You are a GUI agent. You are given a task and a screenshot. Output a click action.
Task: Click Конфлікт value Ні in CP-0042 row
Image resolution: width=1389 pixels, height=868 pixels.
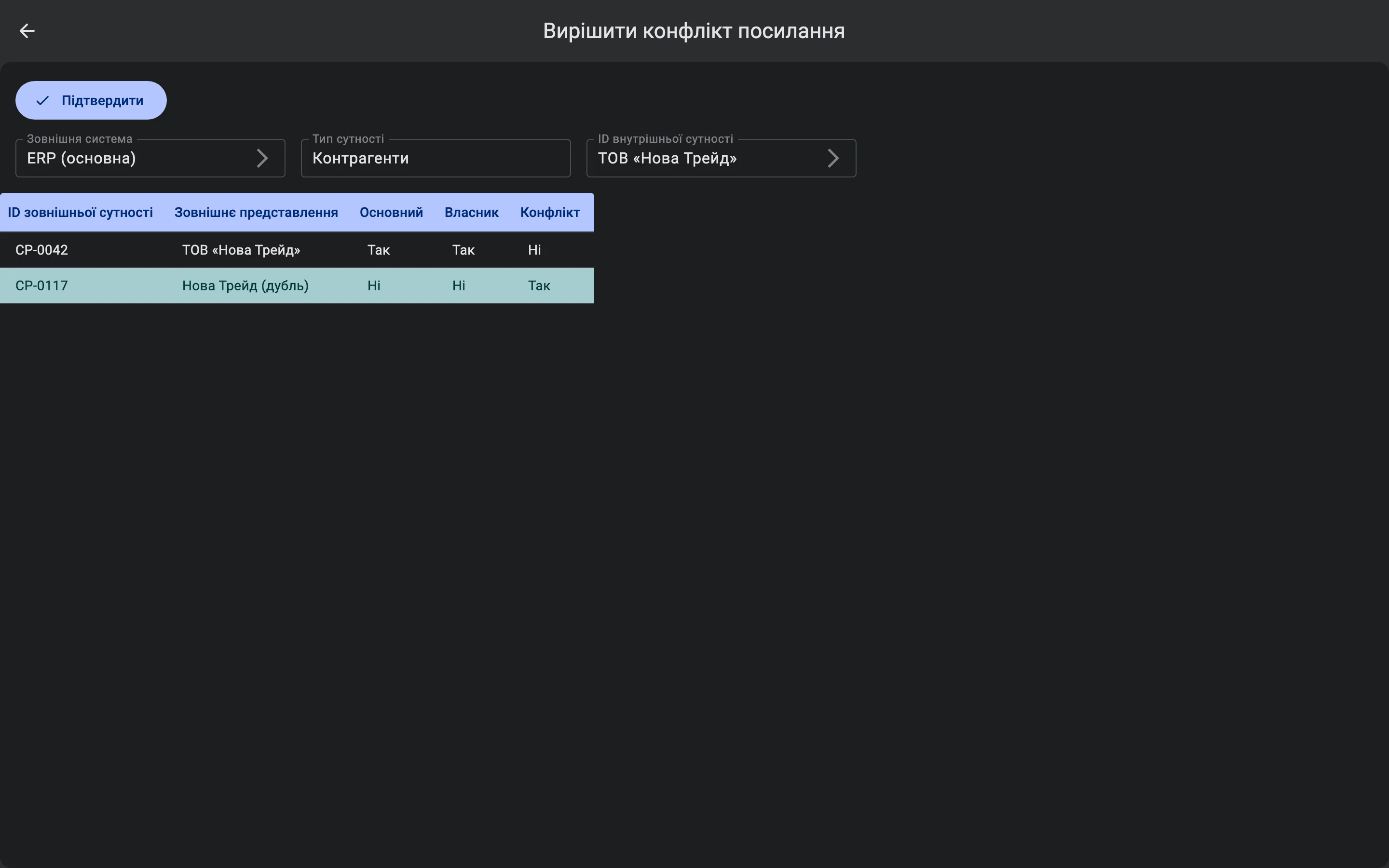534,250
